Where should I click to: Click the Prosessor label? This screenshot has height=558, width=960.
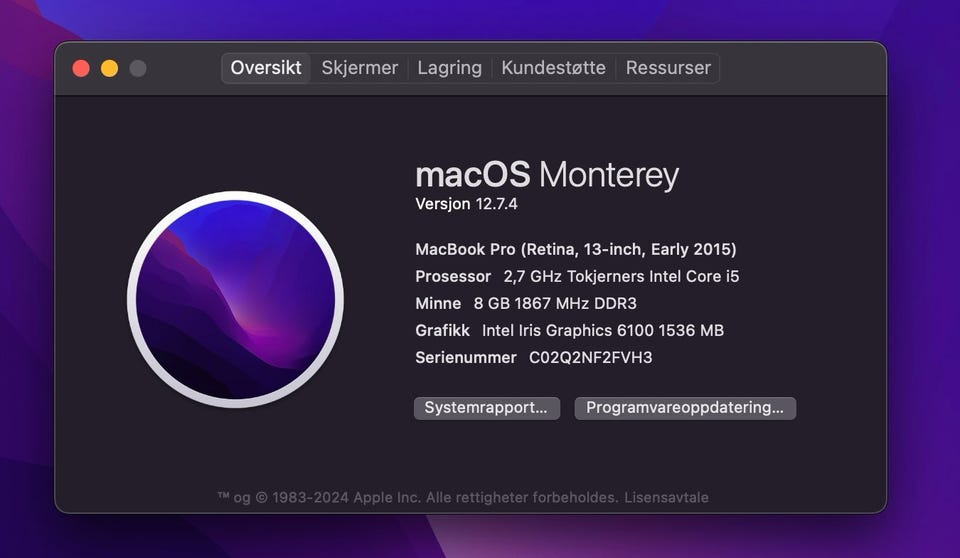tap(452, 276)
